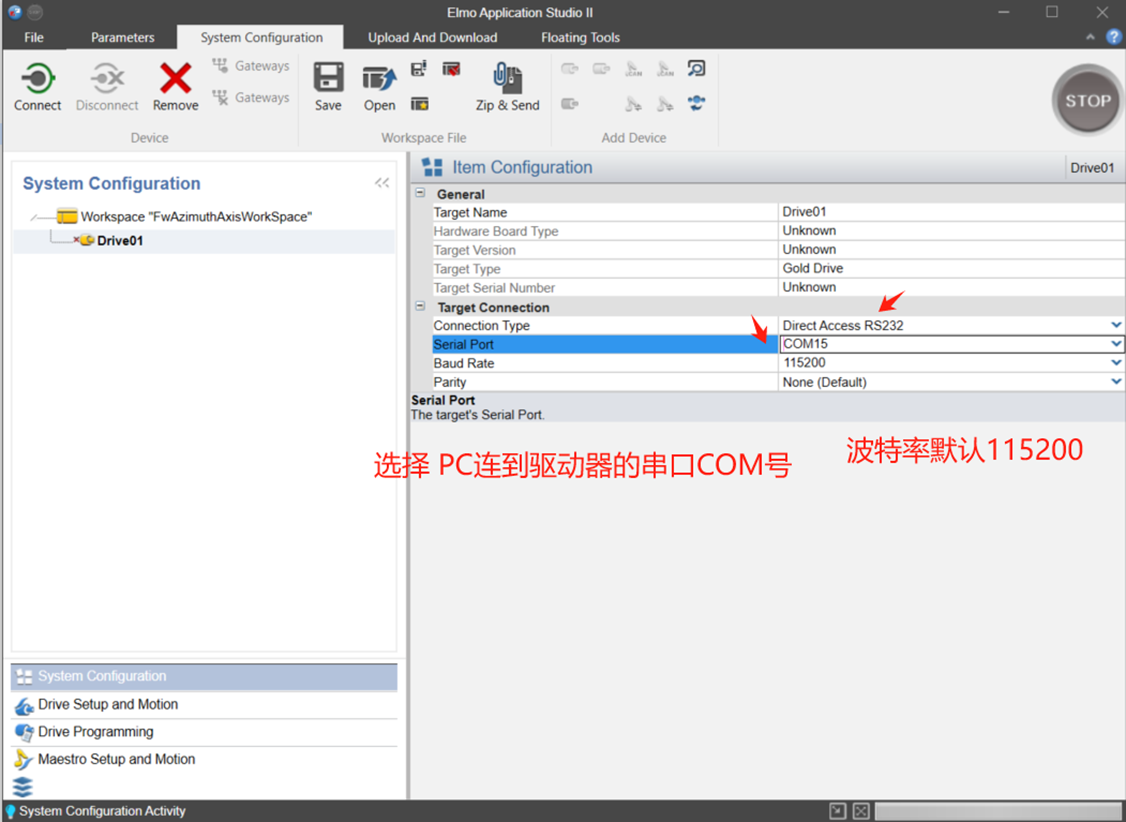
Task: Click the "Serial Port" property label
Action: (x=464, y=344)
